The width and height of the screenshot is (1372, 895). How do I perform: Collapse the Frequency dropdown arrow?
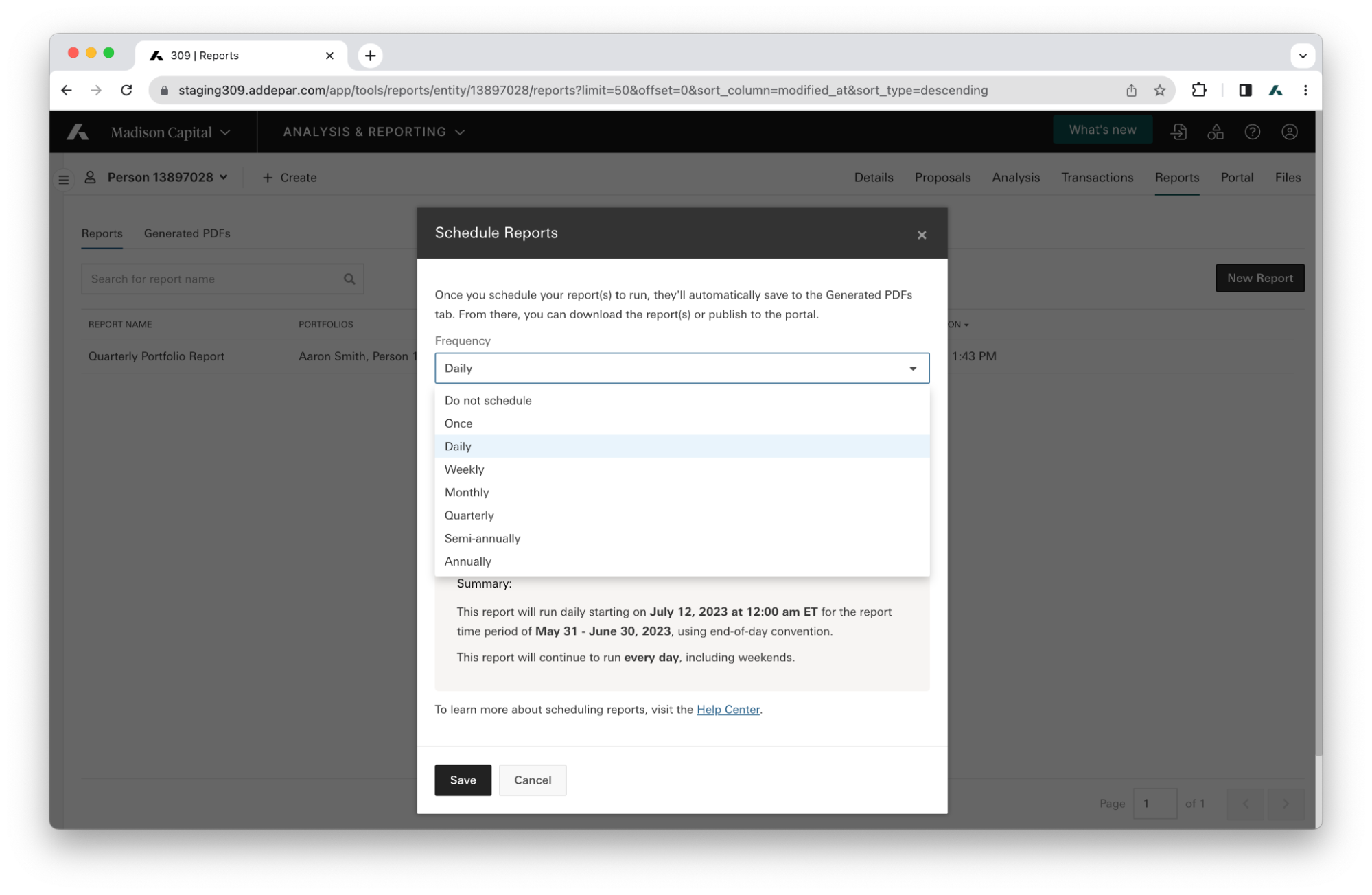click(912, 368)
